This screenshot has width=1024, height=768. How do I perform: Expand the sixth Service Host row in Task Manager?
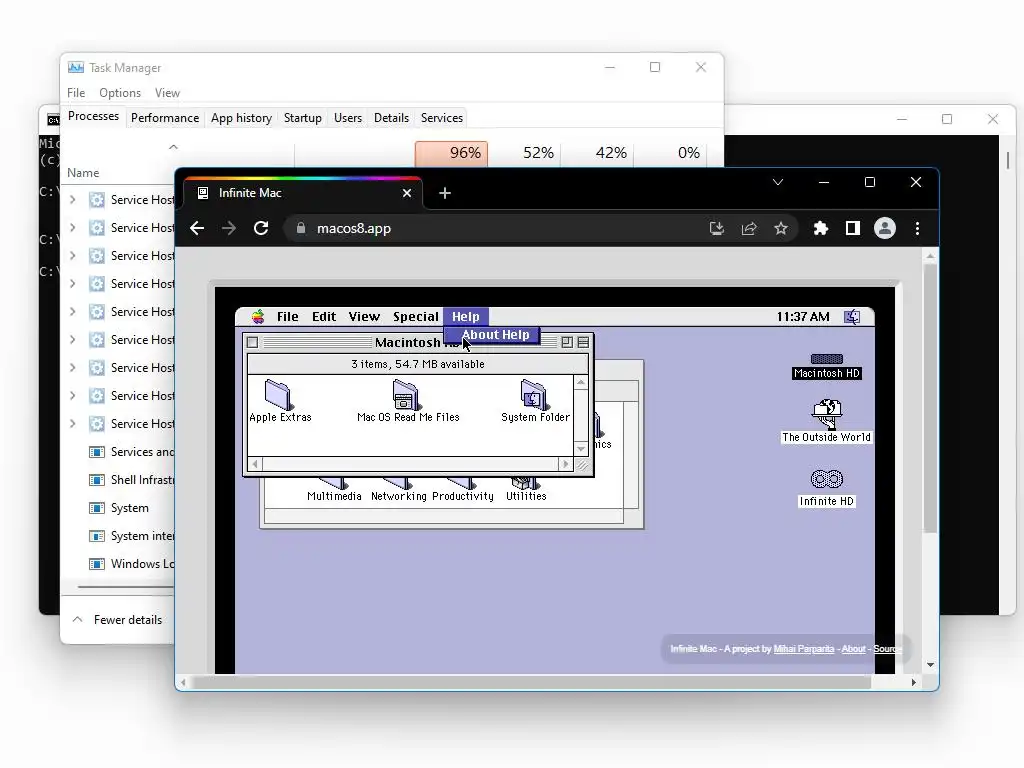tap(72, 340)
